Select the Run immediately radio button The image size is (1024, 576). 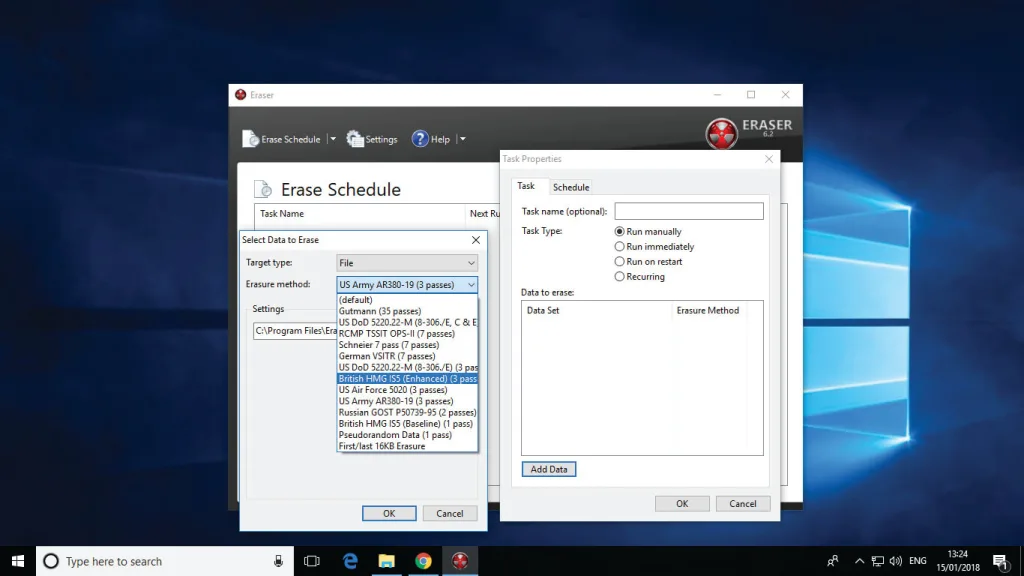619,246
